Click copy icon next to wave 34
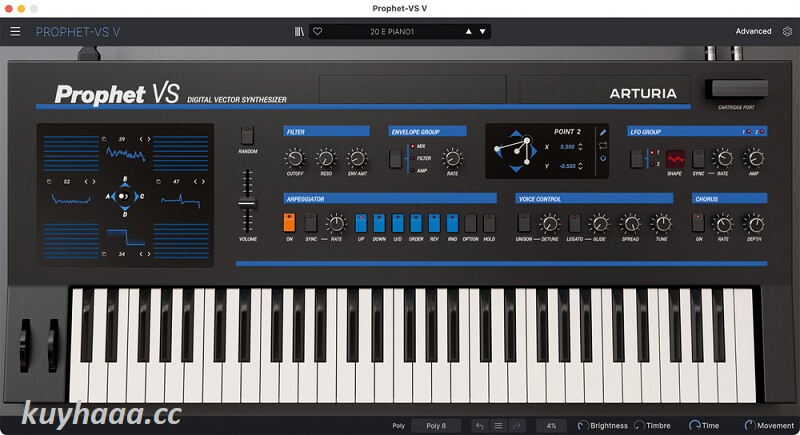800x435 pixels. [104, 253]
